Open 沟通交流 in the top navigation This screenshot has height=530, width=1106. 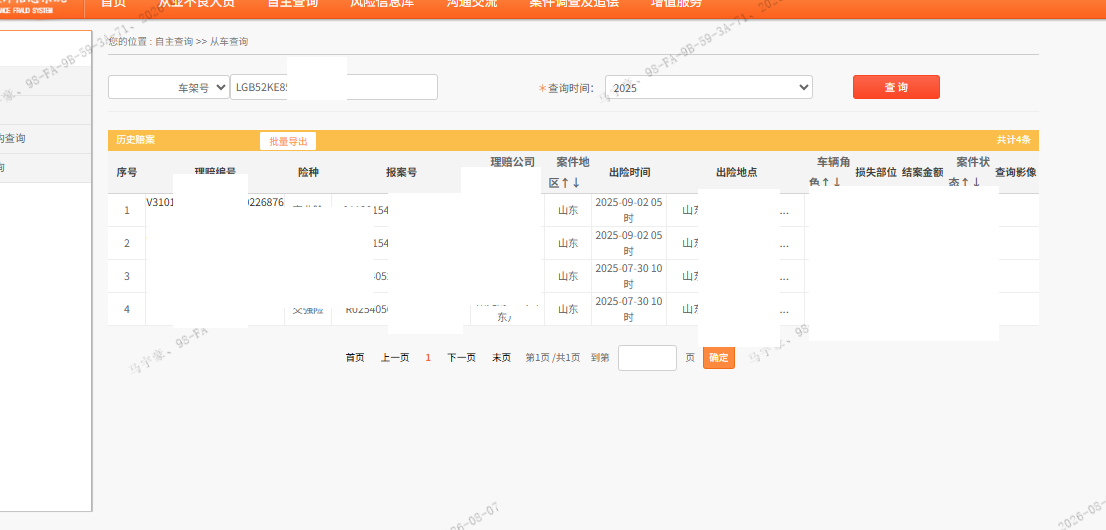(472, 3)
